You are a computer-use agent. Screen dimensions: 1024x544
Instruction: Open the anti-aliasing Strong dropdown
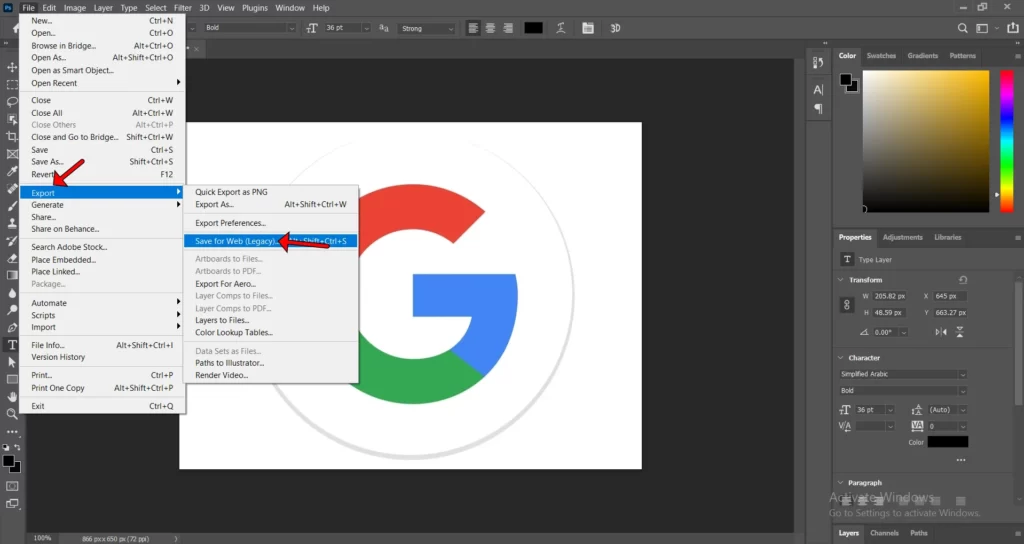point(451,28)
